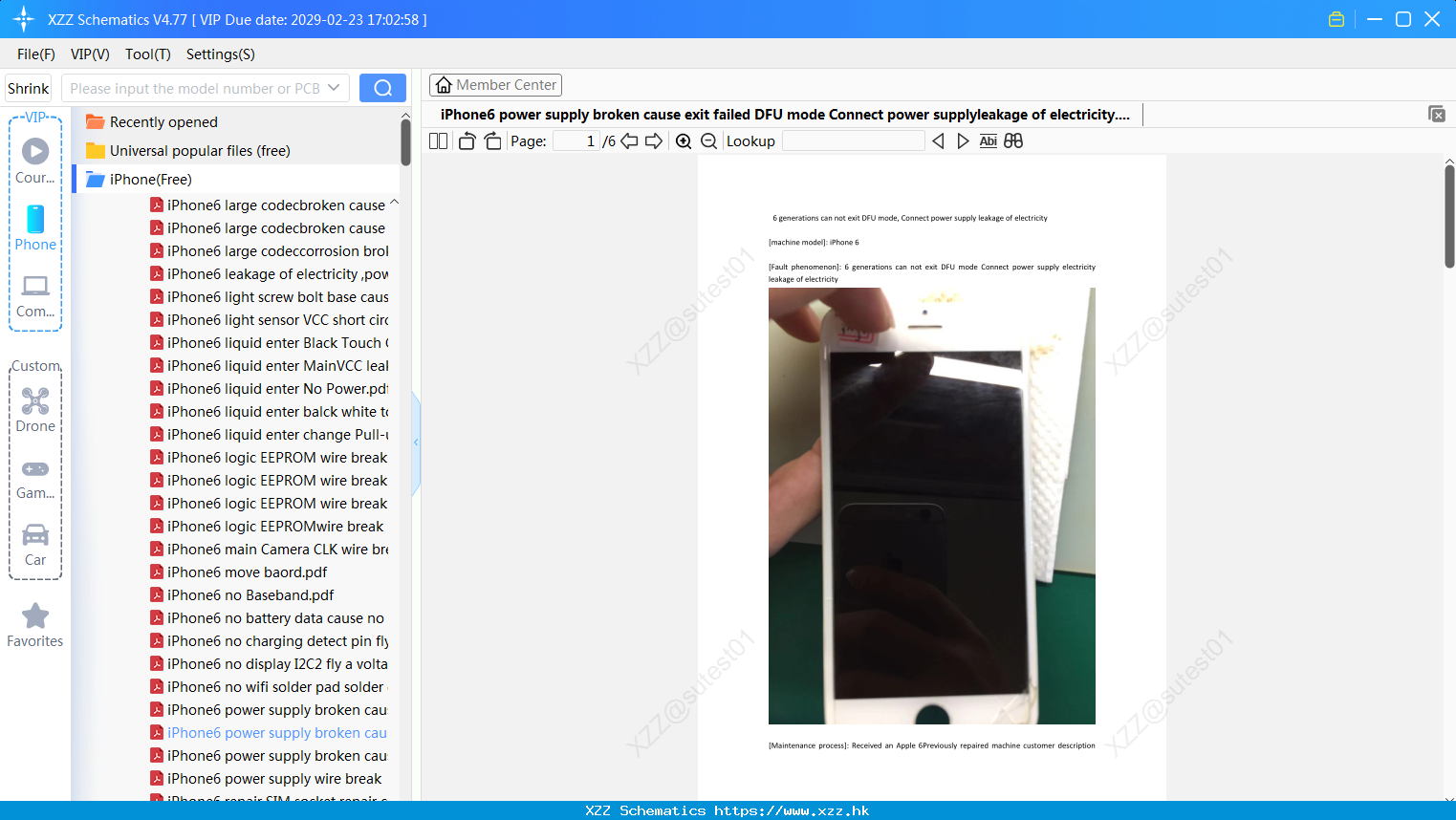The width and height of the screenshot is (1456, 820).
Task: Zoom out of the document
Action: tap(708, 141)
